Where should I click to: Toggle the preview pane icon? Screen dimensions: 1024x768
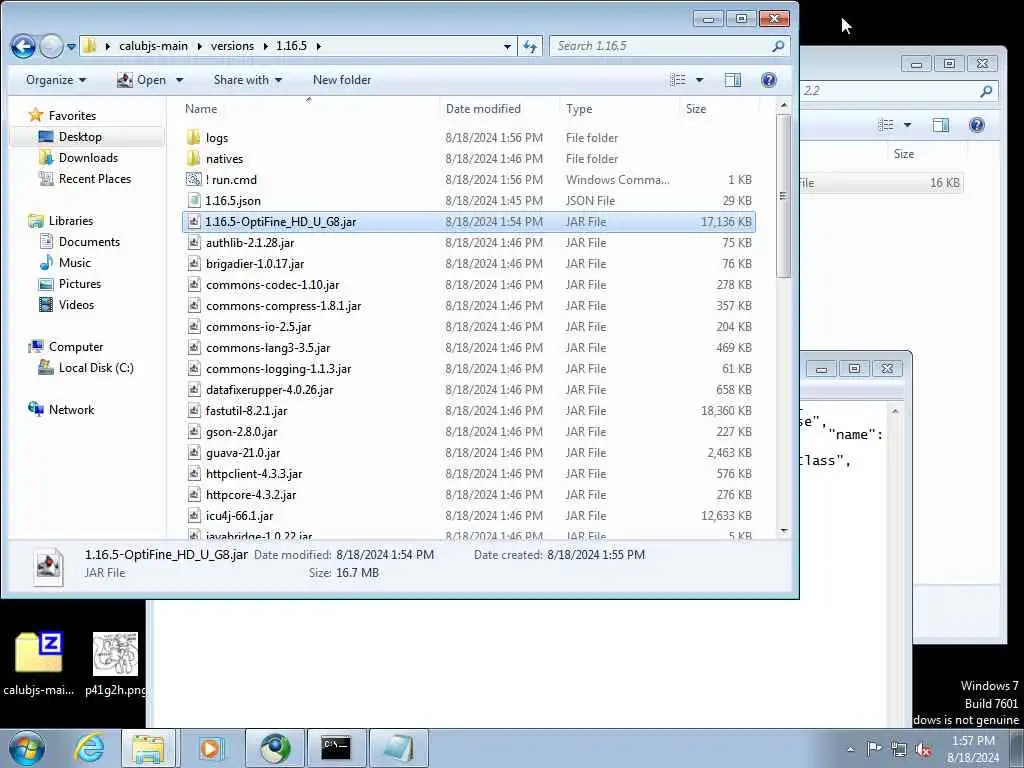click(x=733, y=80)
